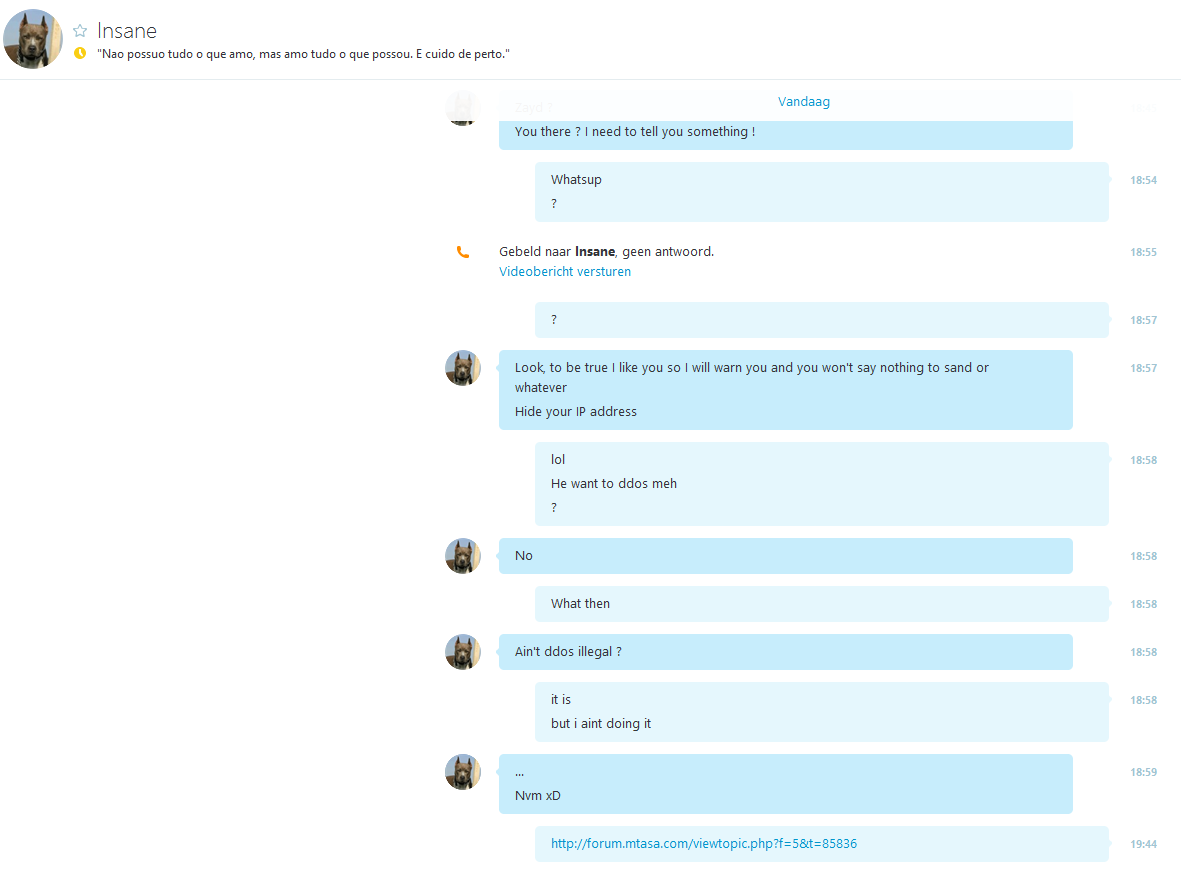Toggle the favorite star beside Insane
Screen dimensions: 1181x877
[80, 31]
